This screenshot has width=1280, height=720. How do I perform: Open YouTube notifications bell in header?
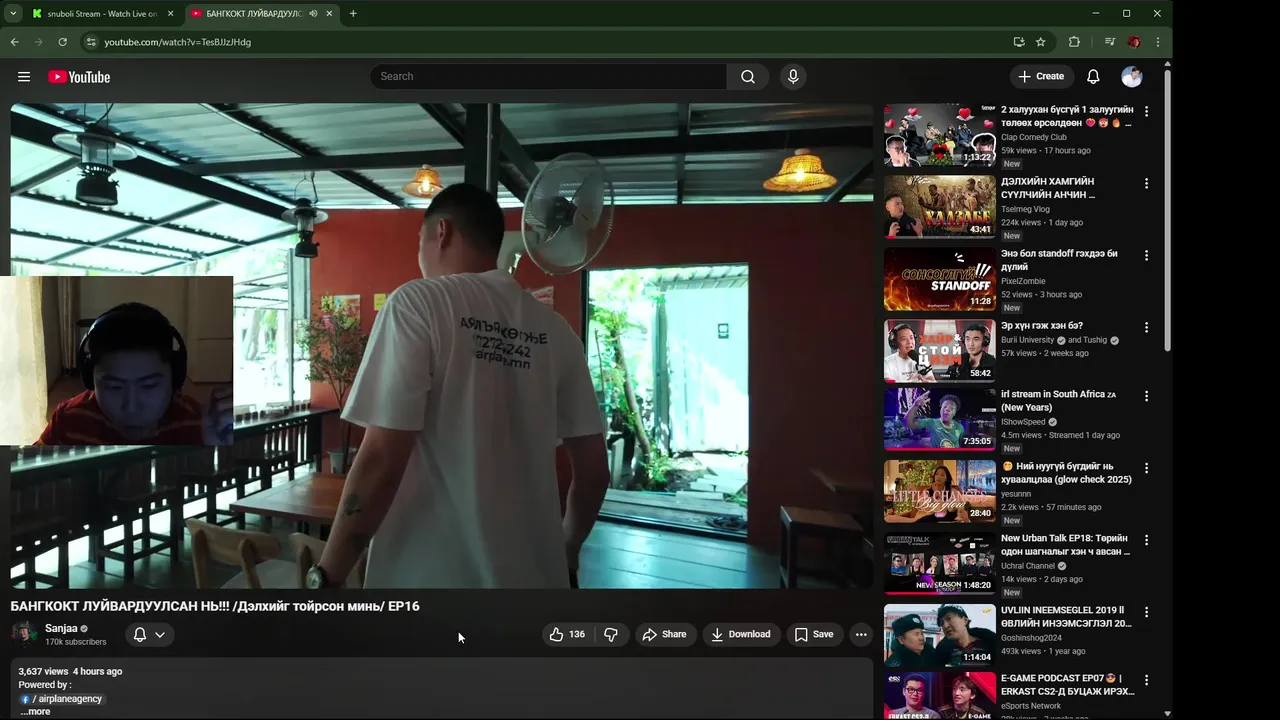point(1093,77)
